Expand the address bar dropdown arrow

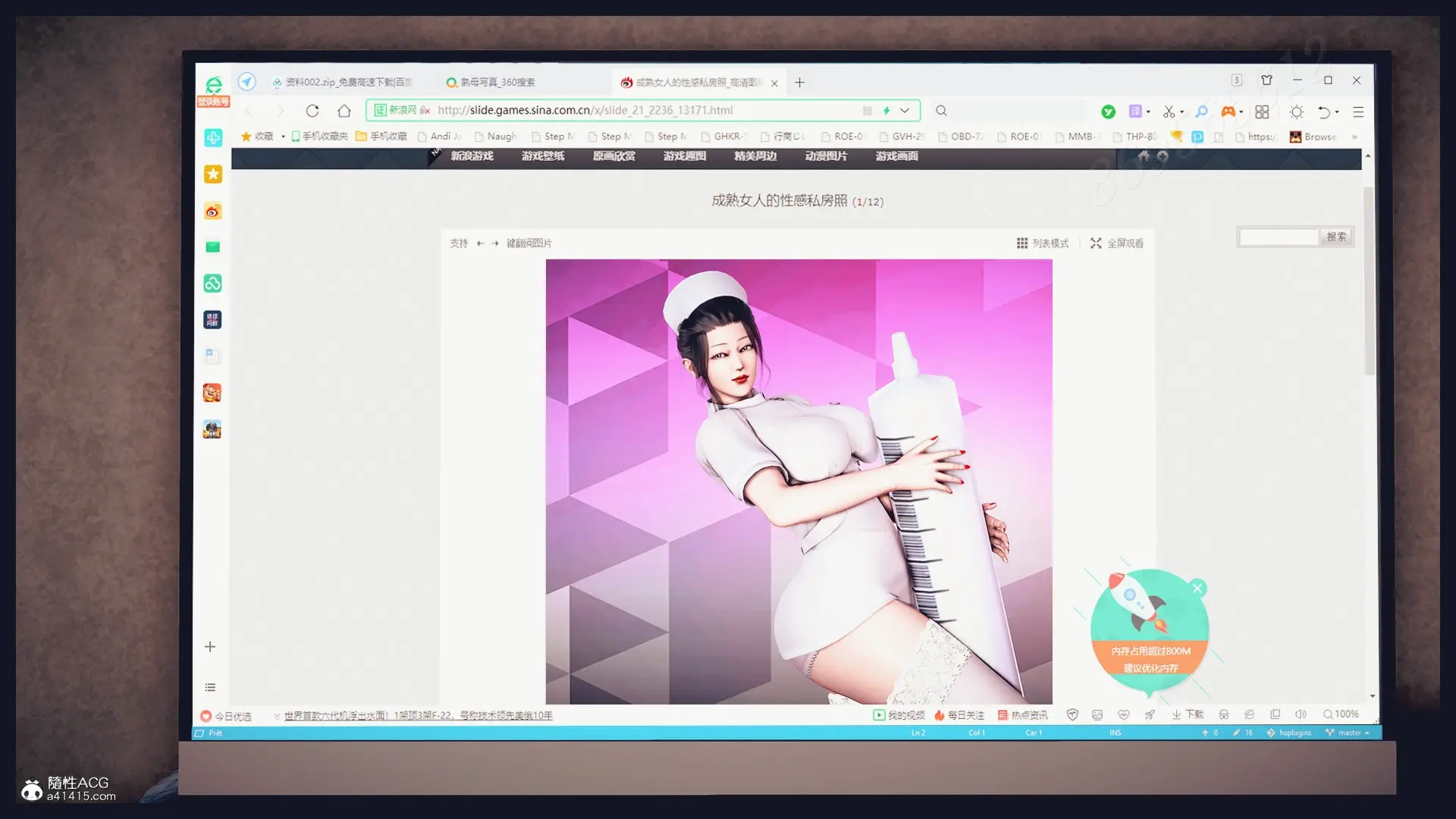(905, 111)
